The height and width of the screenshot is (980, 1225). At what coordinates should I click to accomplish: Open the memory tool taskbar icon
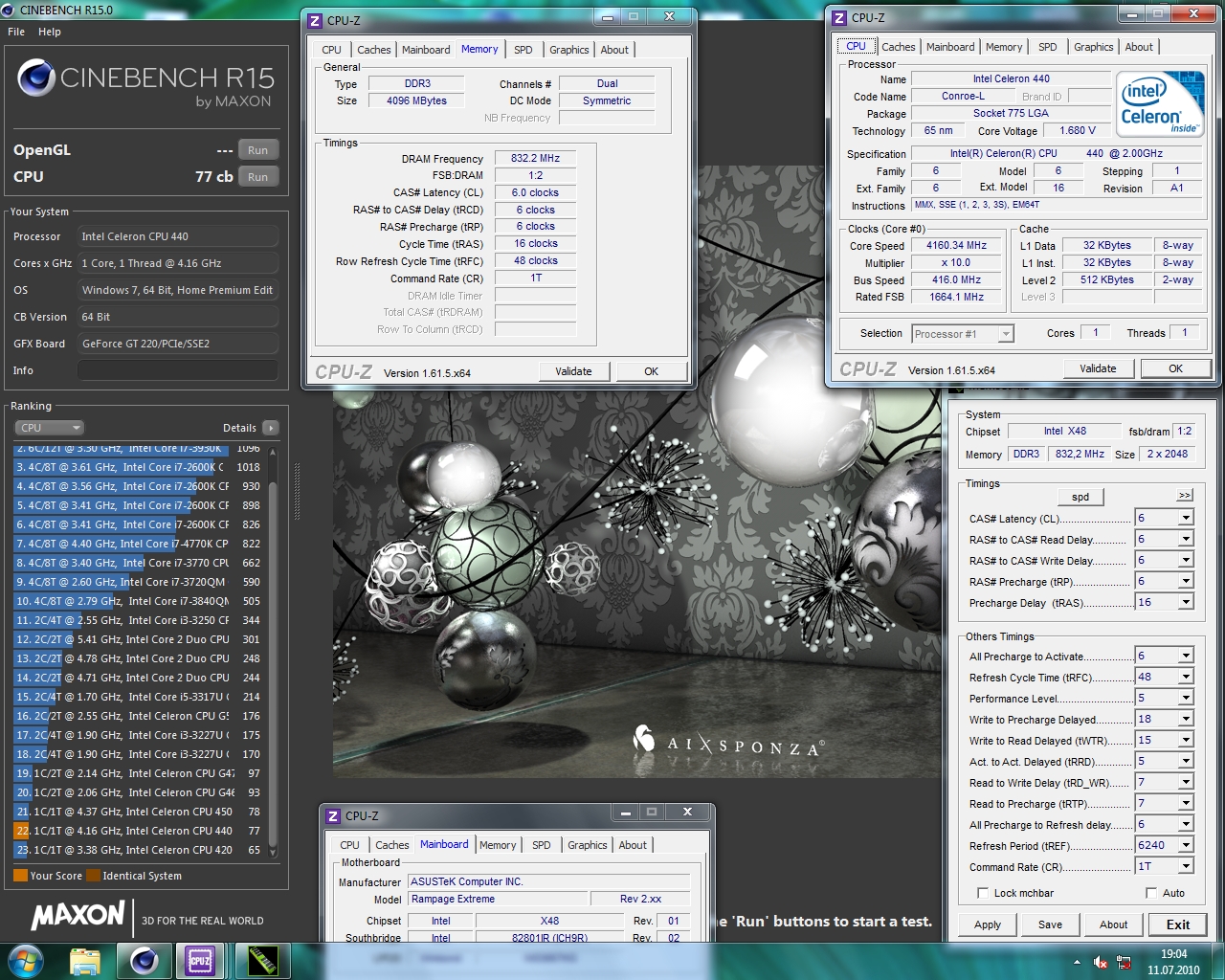(x=262, y=961)
